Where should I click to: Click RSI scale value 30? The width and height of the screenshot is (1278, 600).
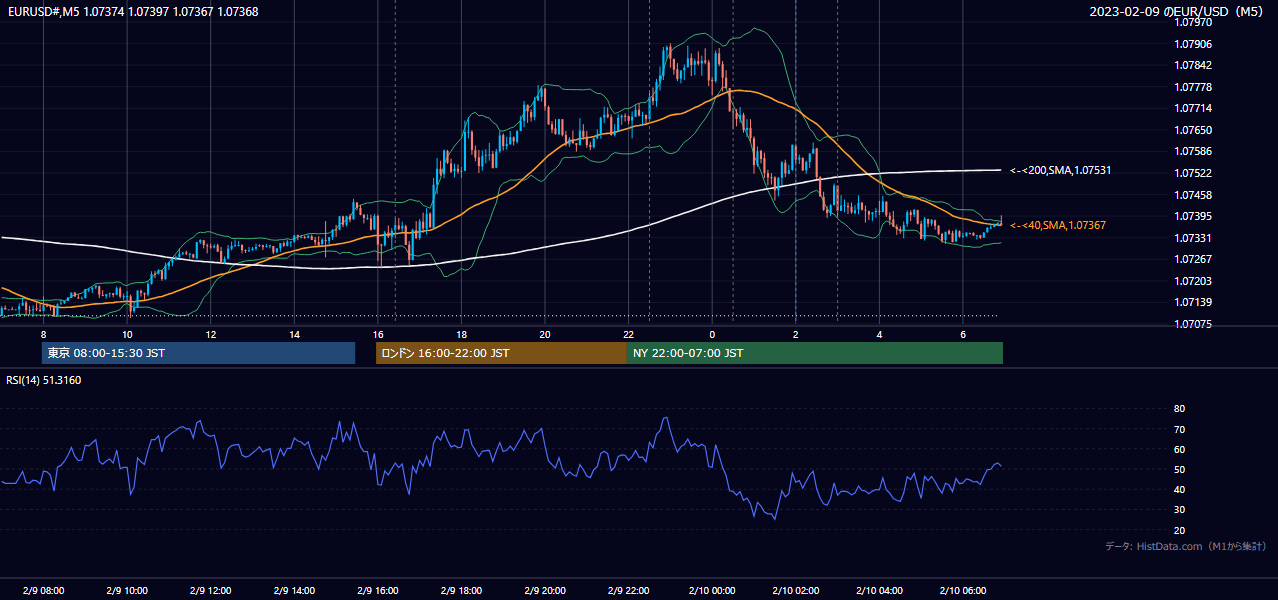coord(1180,510)
